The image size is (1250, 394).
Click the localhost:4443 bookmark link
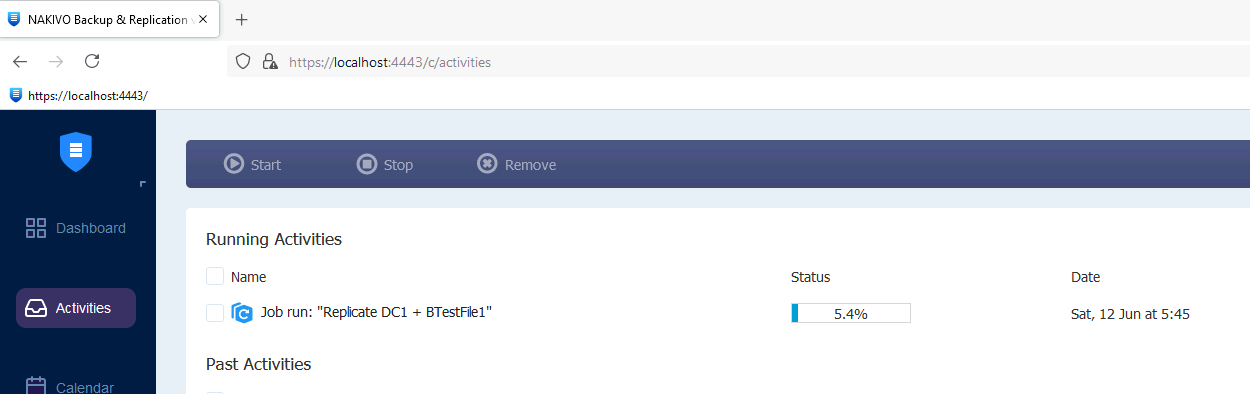[x=78, y=95]
